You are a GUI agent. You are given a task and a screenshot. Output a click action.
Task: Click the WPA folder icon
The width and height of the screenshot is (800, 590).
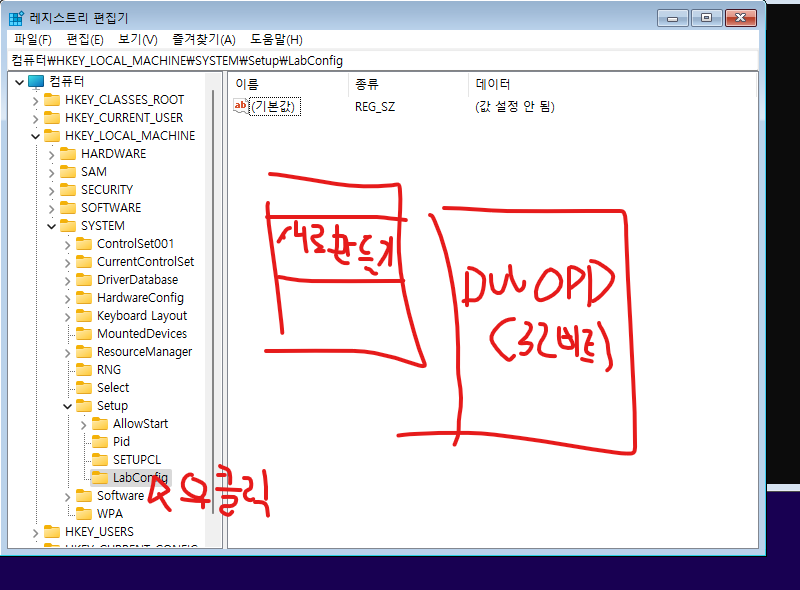coord(84,513)
